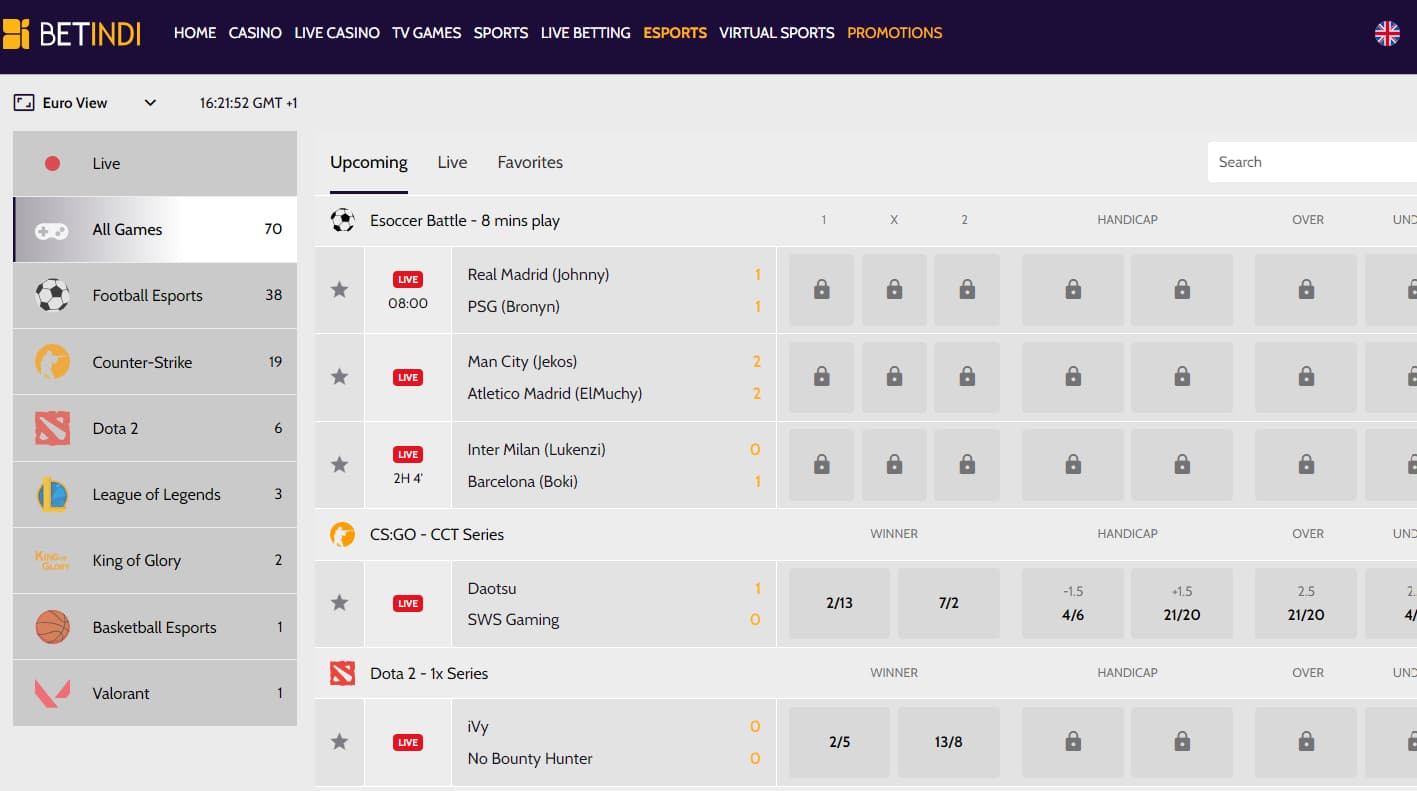Switch to the Favorites tab
The height and width of the screenshot is (791, 1417).
click(x=530, y=162)
